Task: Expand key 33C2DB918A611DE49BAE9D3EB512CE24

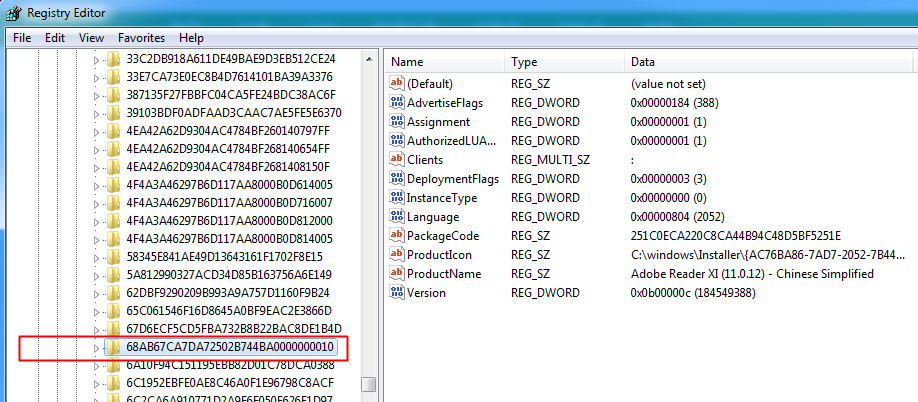Action: (x=97, y=59)
